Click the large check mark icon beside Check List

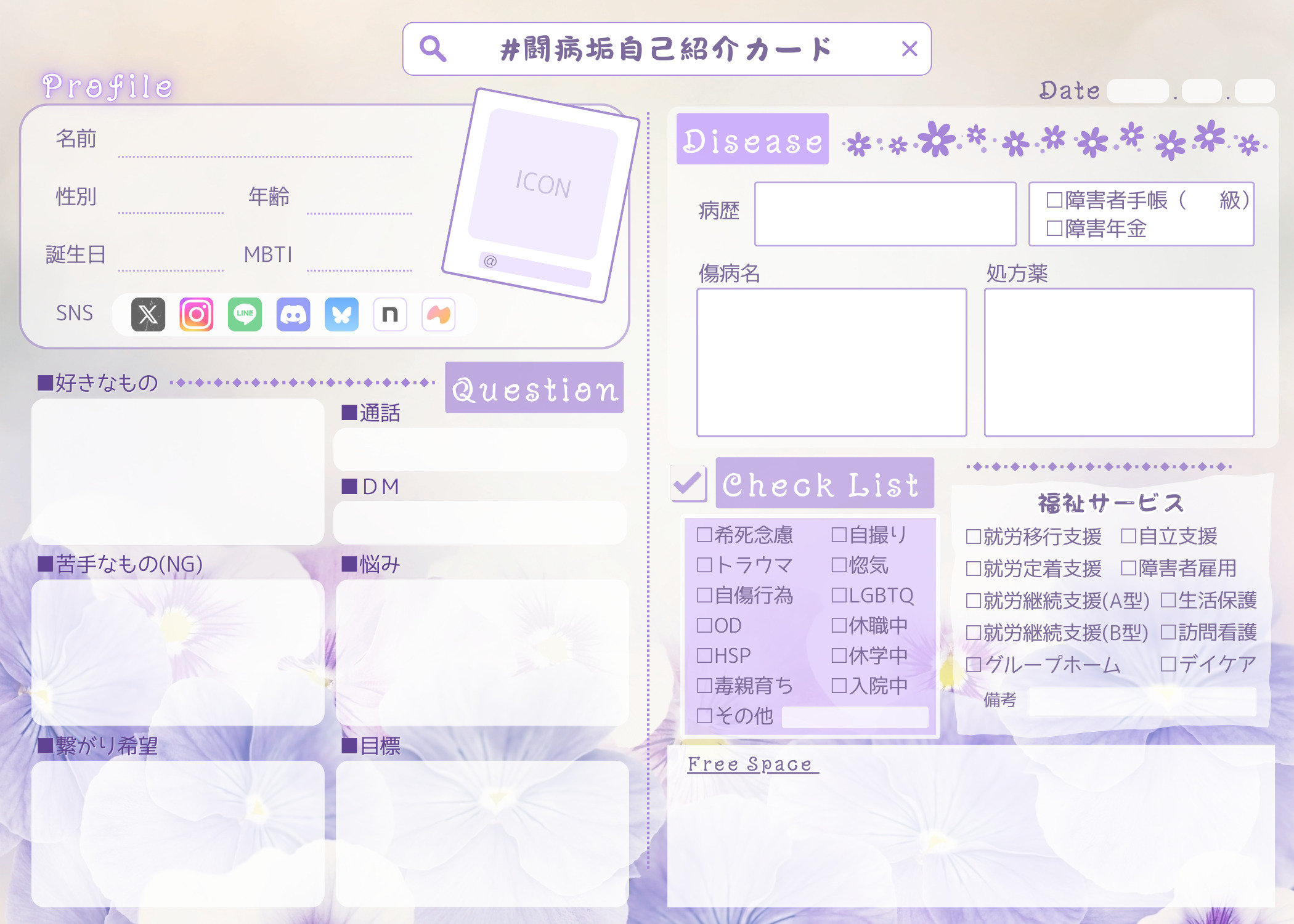pyautogui.click(x=689, y=484)
